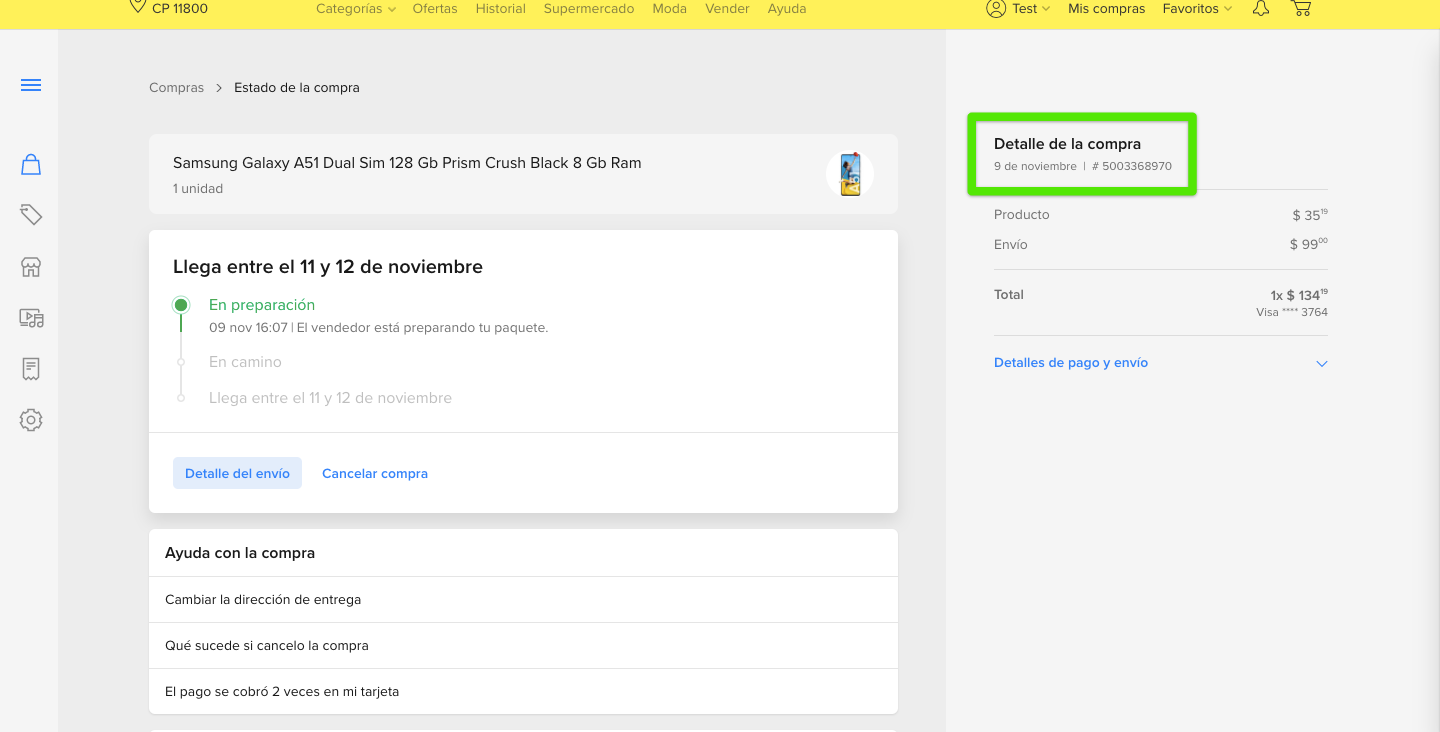Click the 1 unidad quantity text
Viewport: 1440px width, 732px height.
tap(198, 189)
